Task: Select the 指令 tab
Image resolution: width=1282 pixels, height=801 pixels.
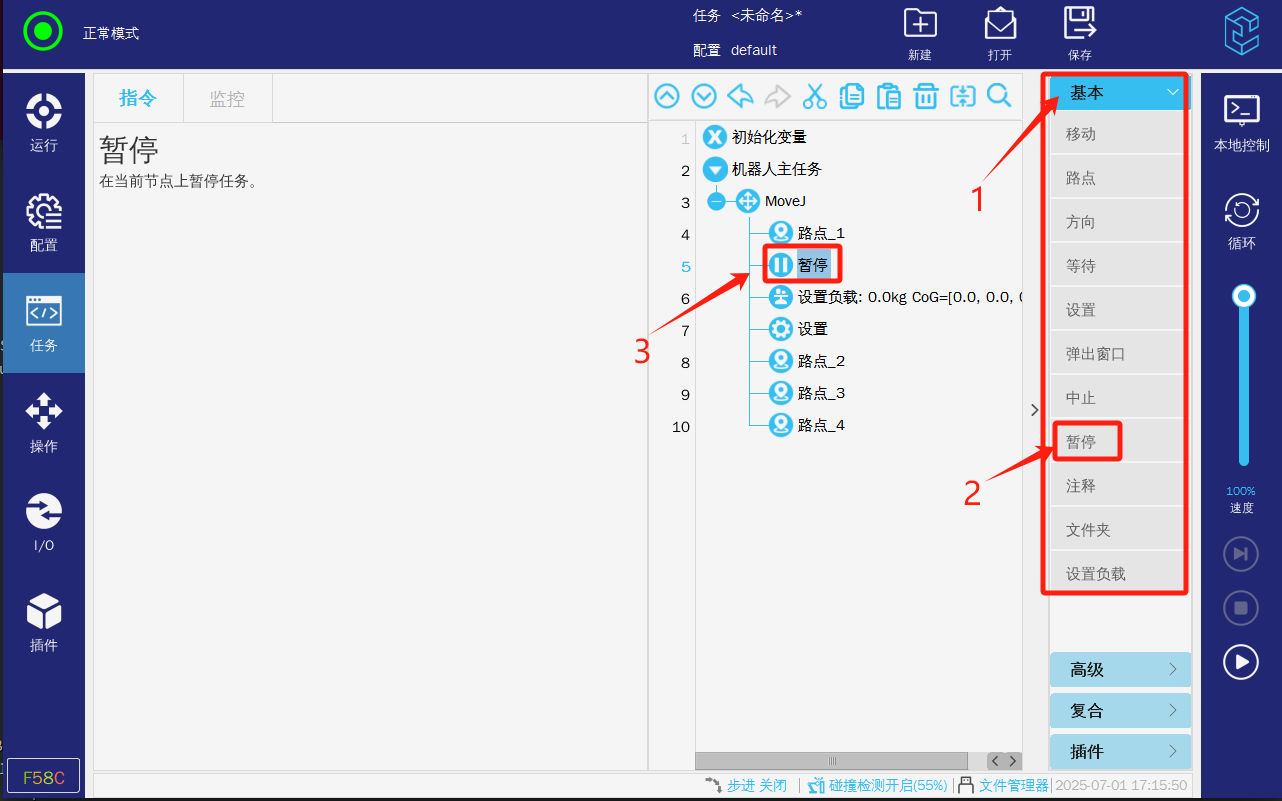Action: coord(138,98)
